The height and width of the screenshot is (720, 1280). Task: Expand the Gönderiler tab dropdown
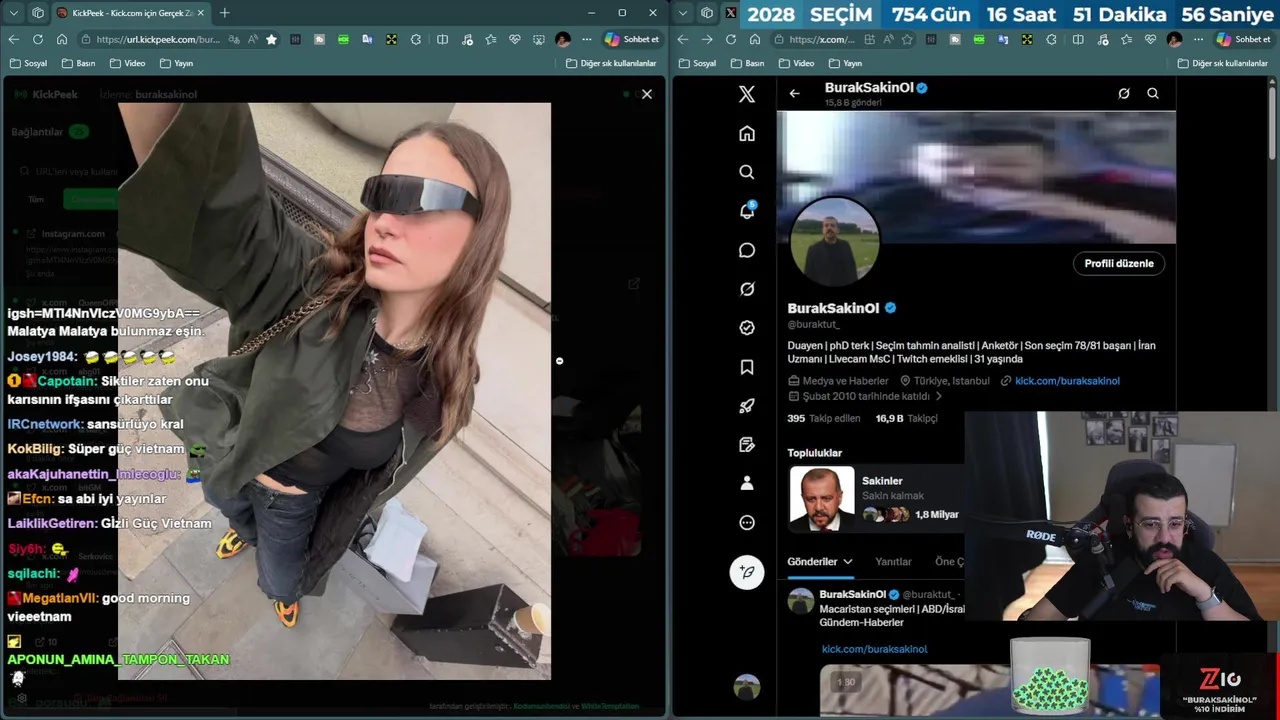click(x=847, y=562)
